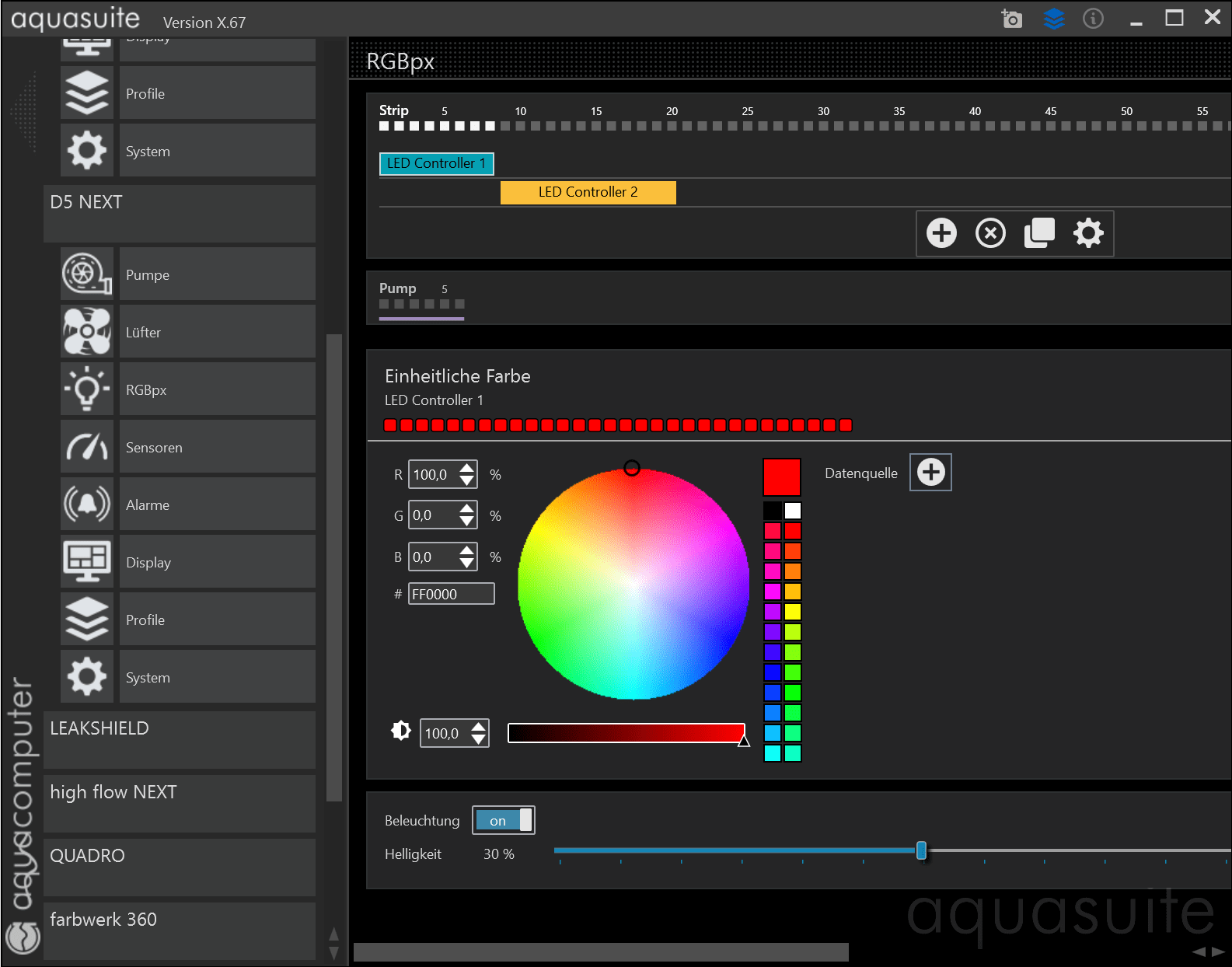
Task: Open the controller settings gear icon
Action: pyautogui.click(x=1088, y=233)
